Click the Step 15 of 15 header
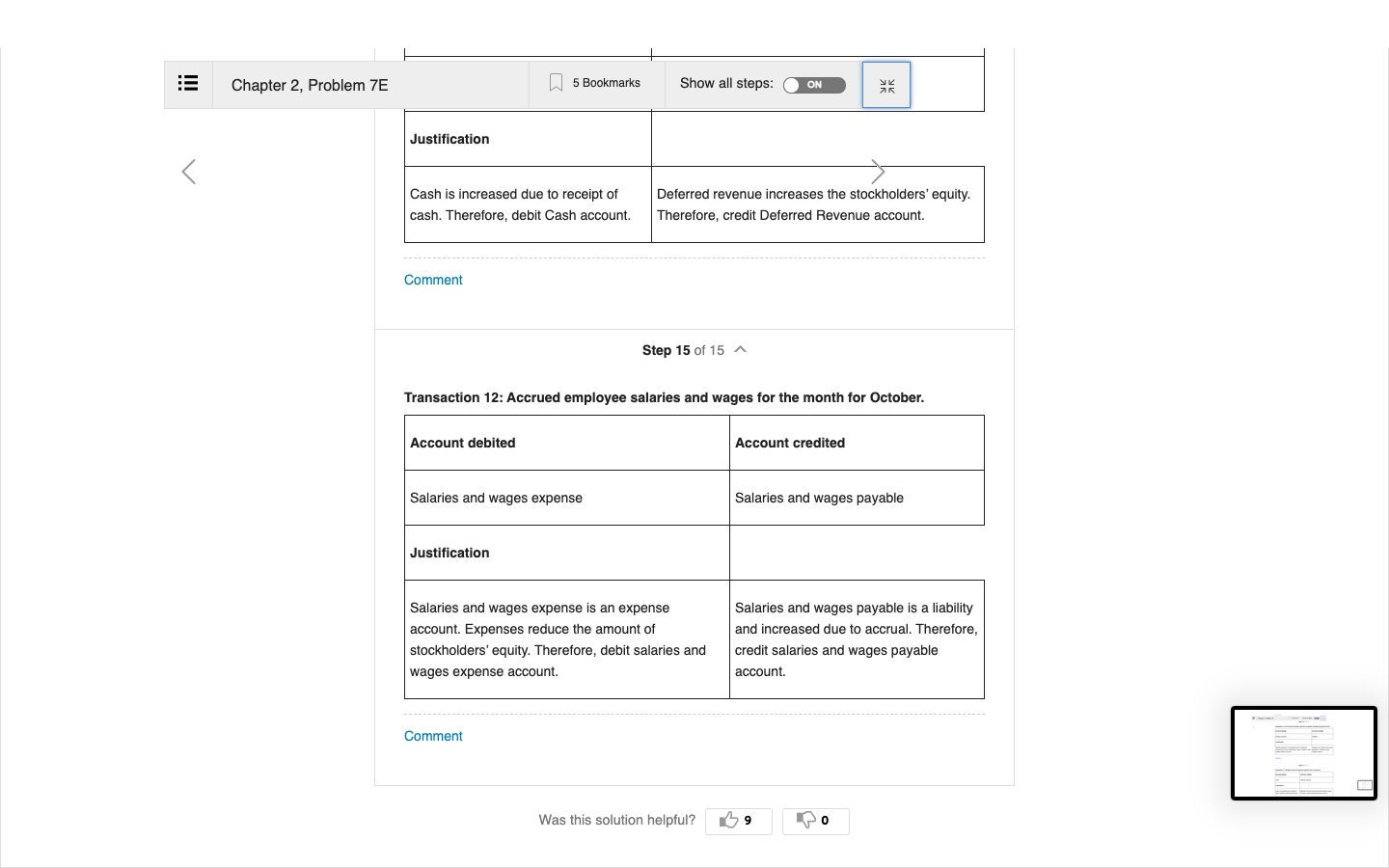1389x868 pixels. pyautogui.click(x=683, y=350)
